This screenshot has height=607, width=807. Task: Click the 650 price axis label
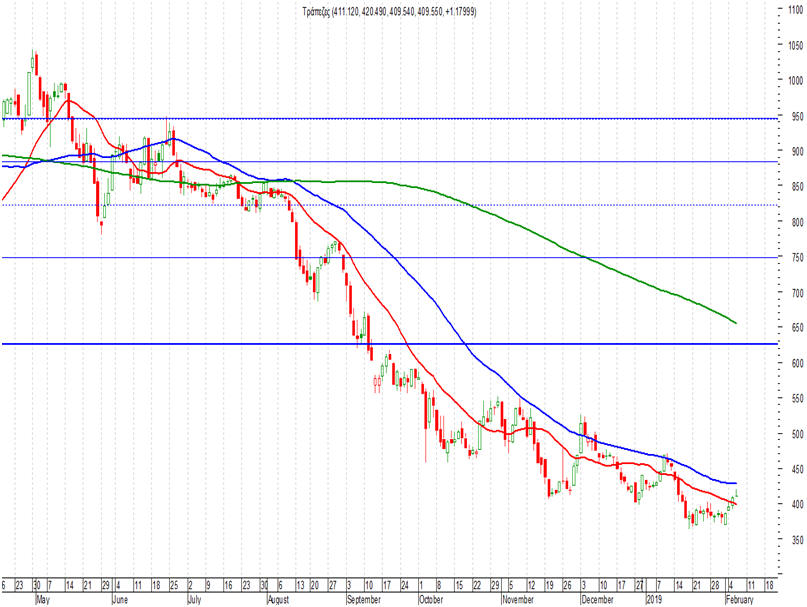[797, 327]
